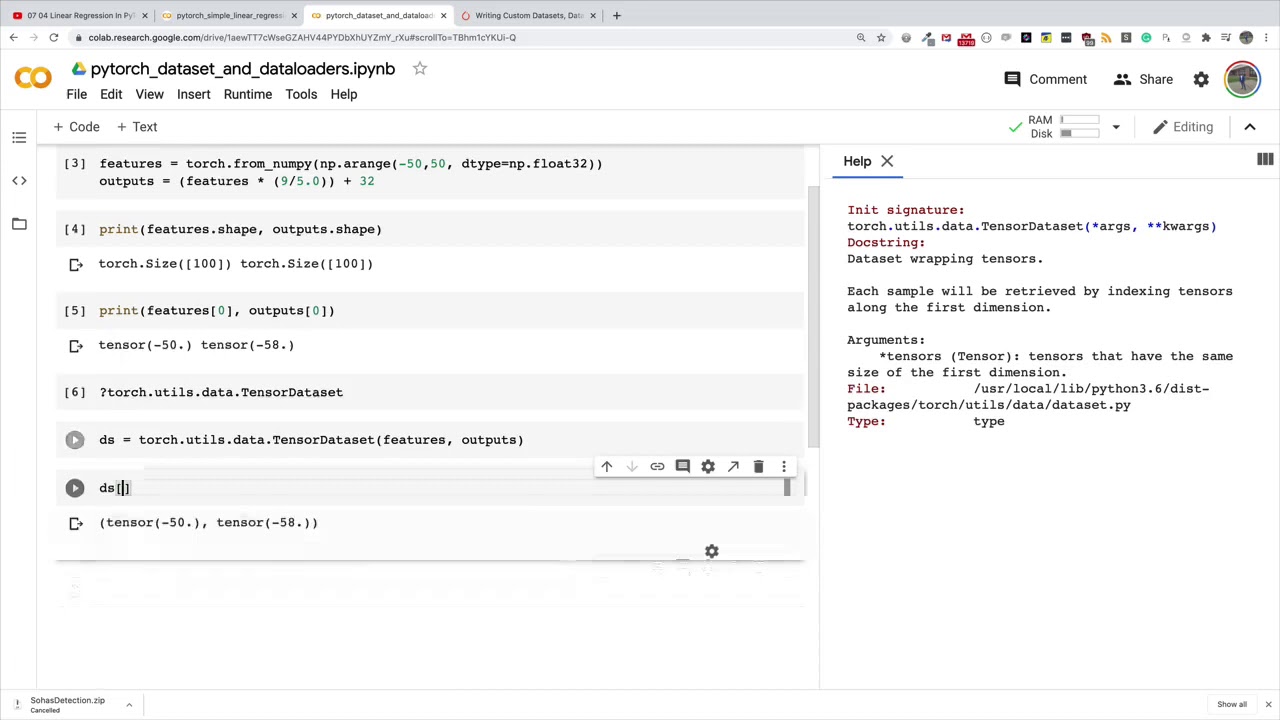Open the code snippets sidebar icon

pyautogui.click(x=19, y=180)
